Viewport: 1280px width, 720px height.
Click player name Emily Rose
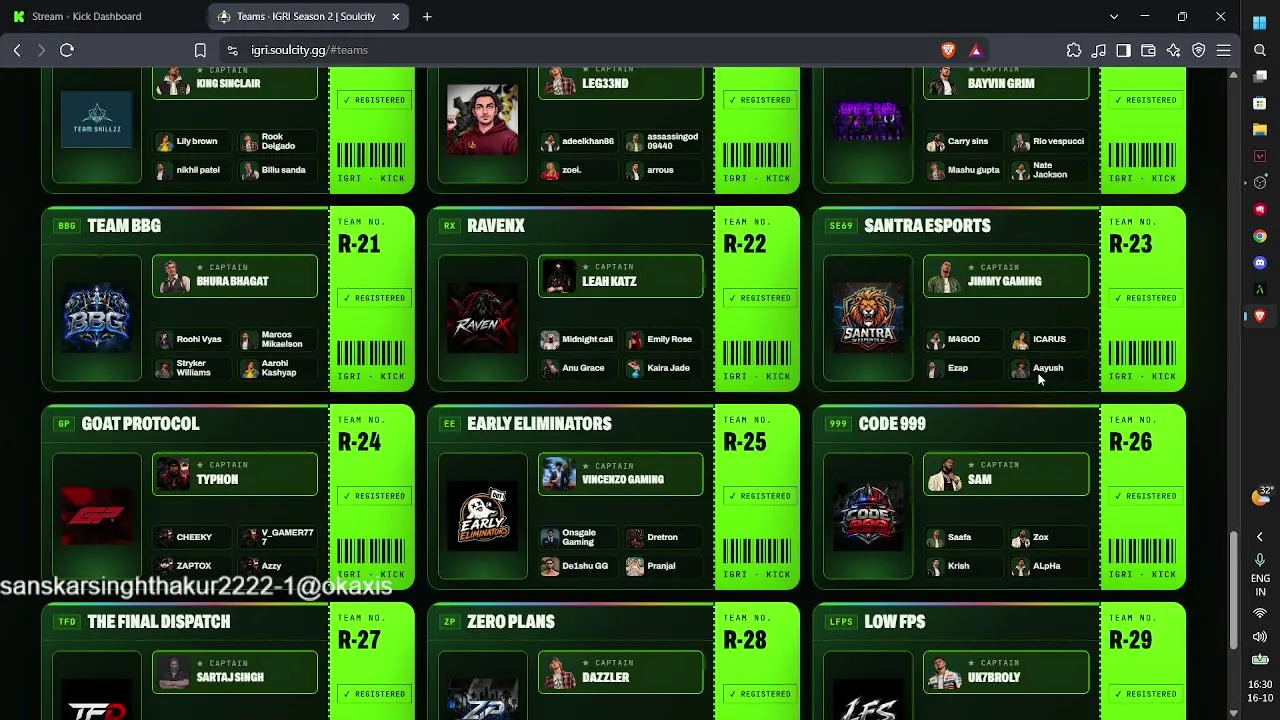click(669, 339)
